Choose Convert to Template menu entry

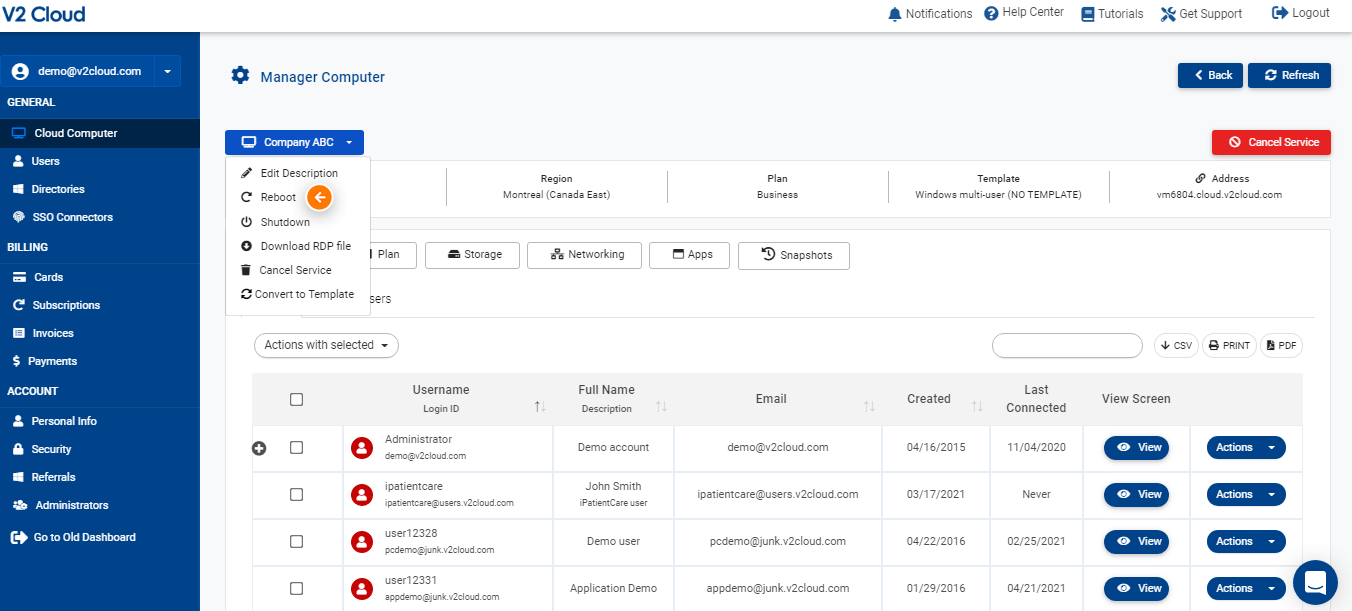pyautogui.click(x=298, y=294)
